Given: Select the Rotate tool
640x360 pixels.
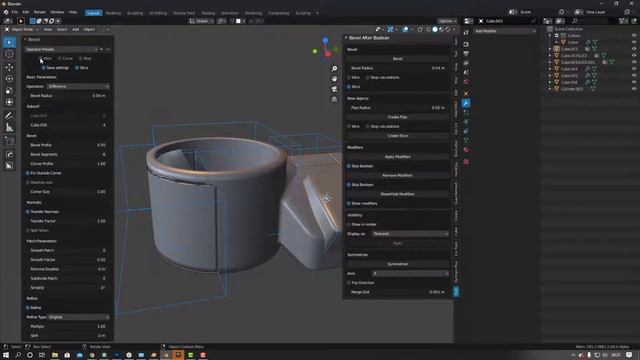Looking at the screenshot, I should pyautogui.click(x=9, y=79).
